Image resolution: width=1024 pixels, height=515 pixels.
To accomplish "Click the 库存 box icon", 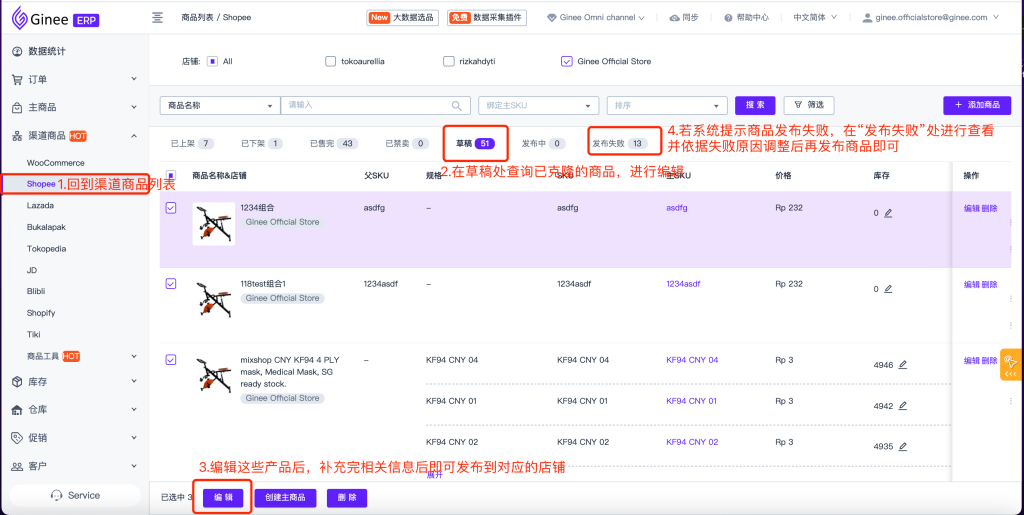I will click(18, 381).
